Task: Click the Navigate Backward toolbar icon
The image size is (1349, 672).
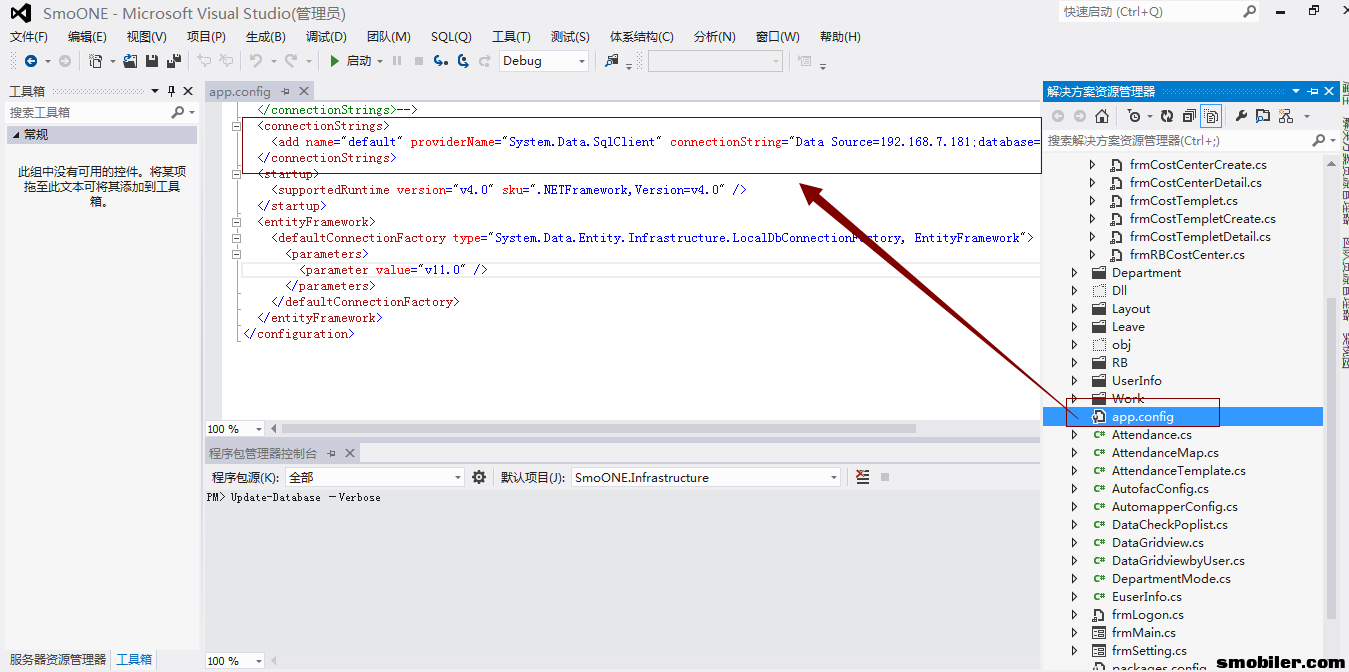Action: 31,61
